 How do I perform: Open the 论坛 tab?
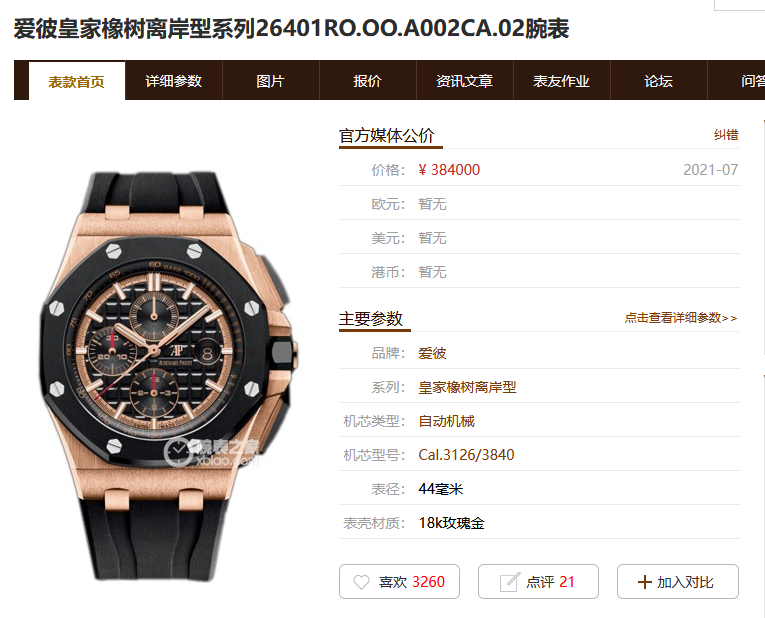click(659, 81)
